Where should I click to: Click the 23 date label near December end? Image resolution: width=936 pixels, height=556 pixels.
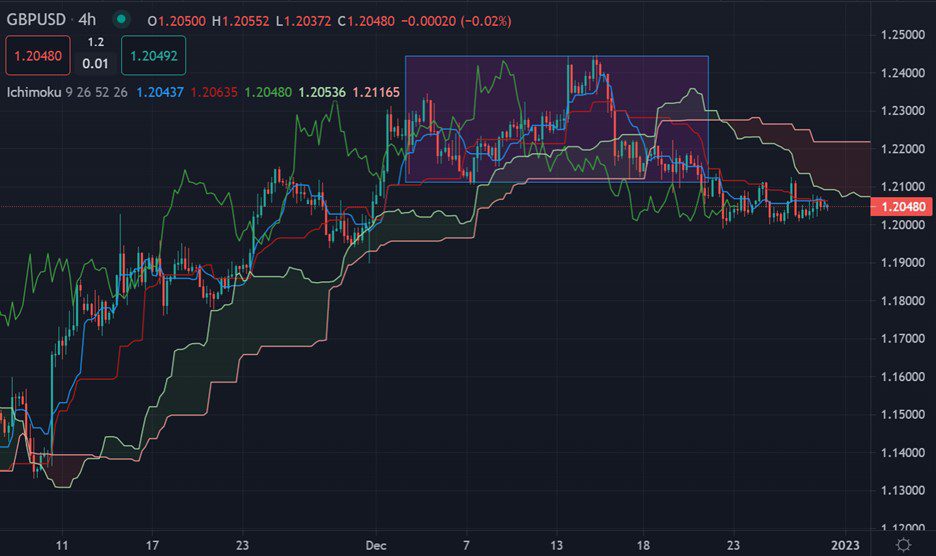[733, 545]
